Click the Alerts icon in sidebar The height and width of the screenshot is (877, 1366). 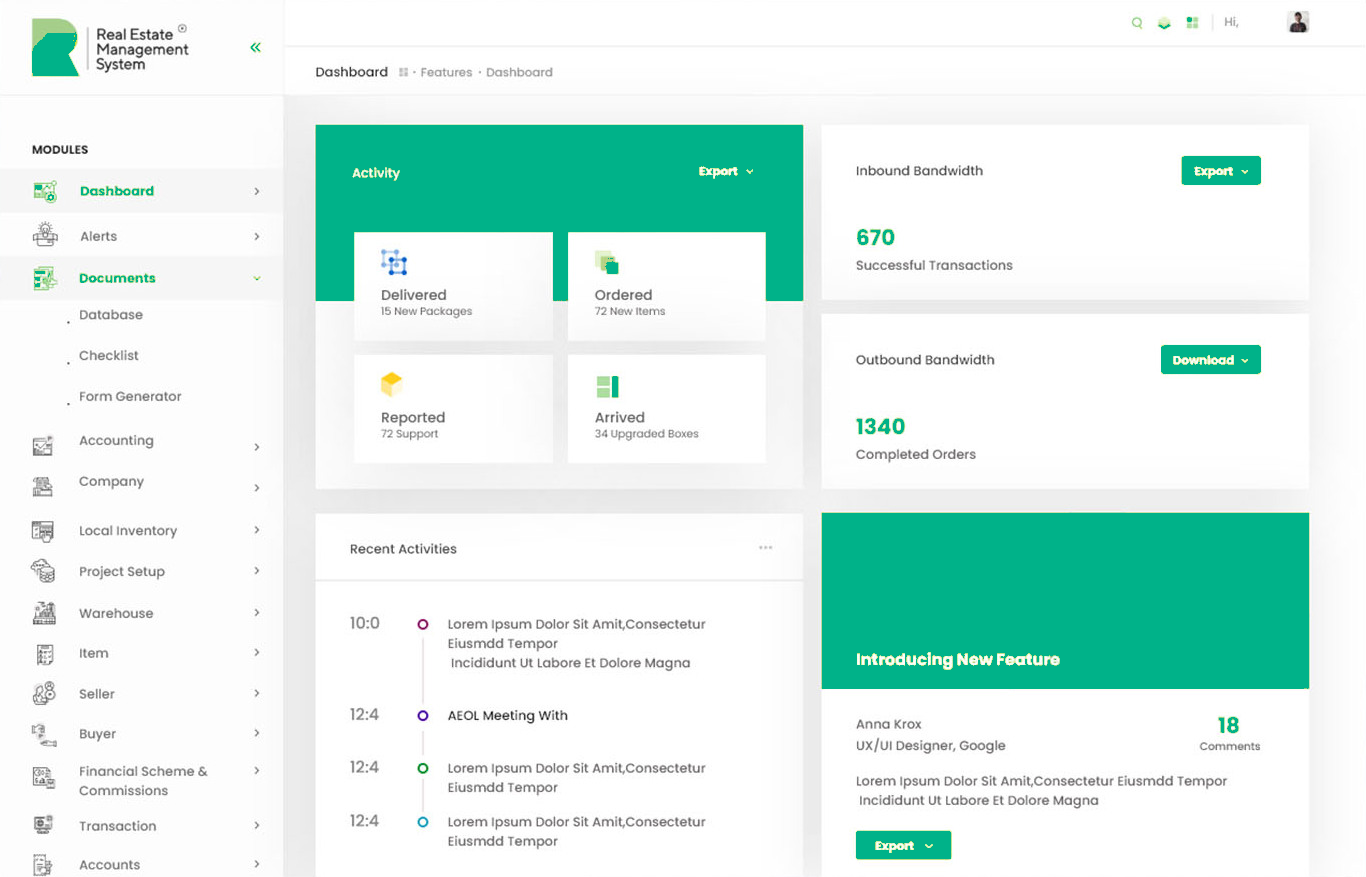(x=45, y=235)
